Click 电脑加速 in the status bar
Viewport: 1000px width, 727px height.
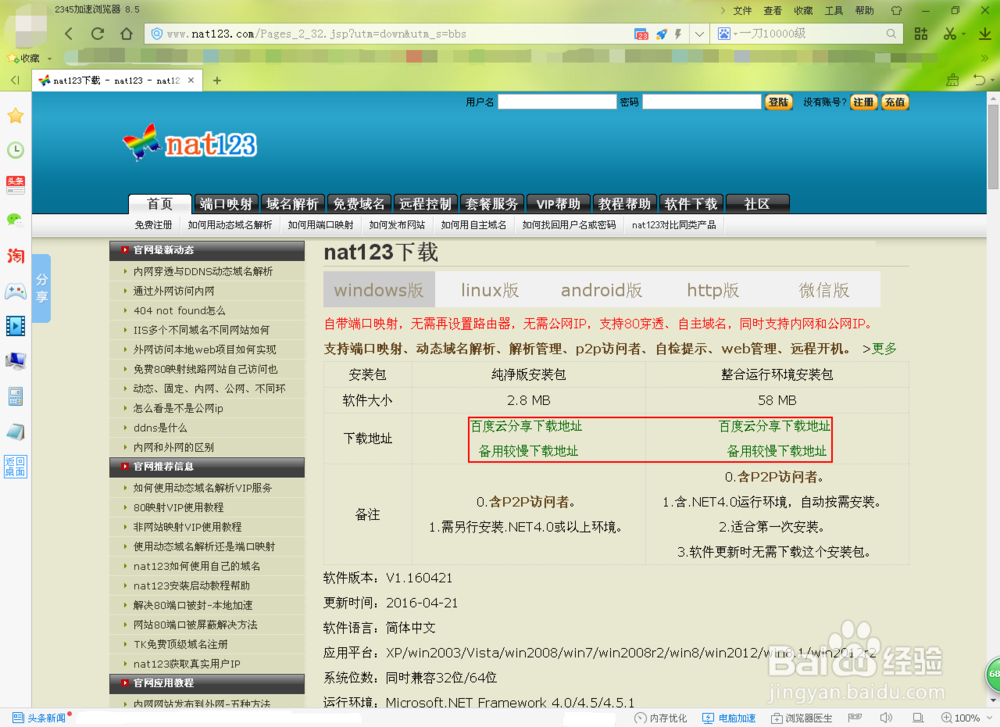coord(729,718)
